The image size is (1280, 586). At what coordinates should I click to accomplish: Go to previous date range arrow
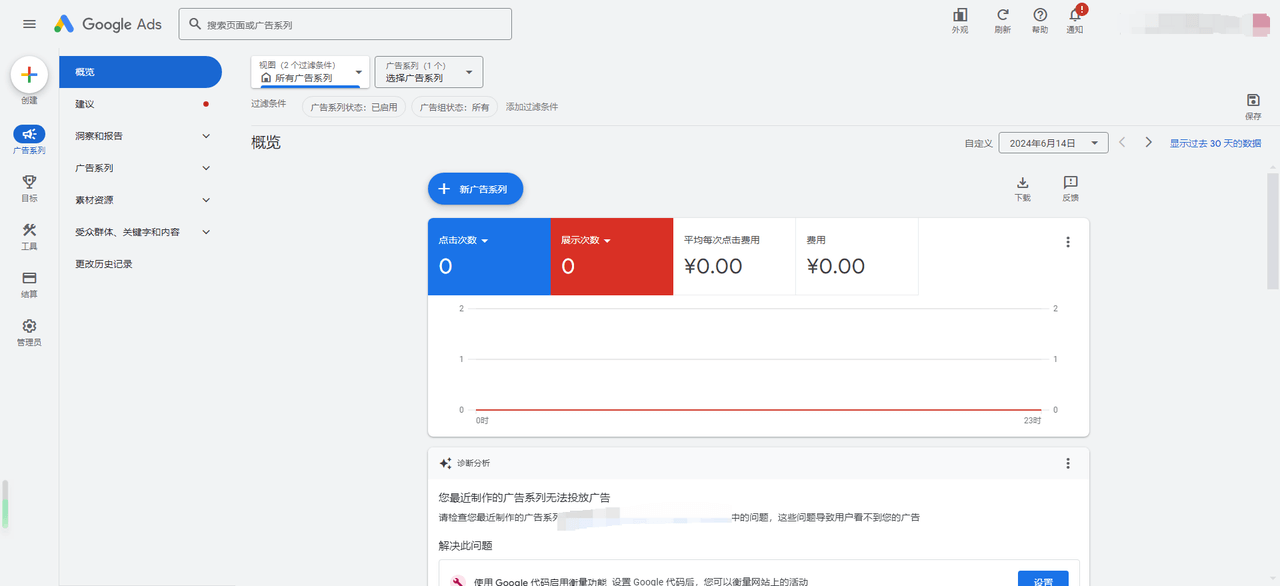click(x=1122, y=143)
